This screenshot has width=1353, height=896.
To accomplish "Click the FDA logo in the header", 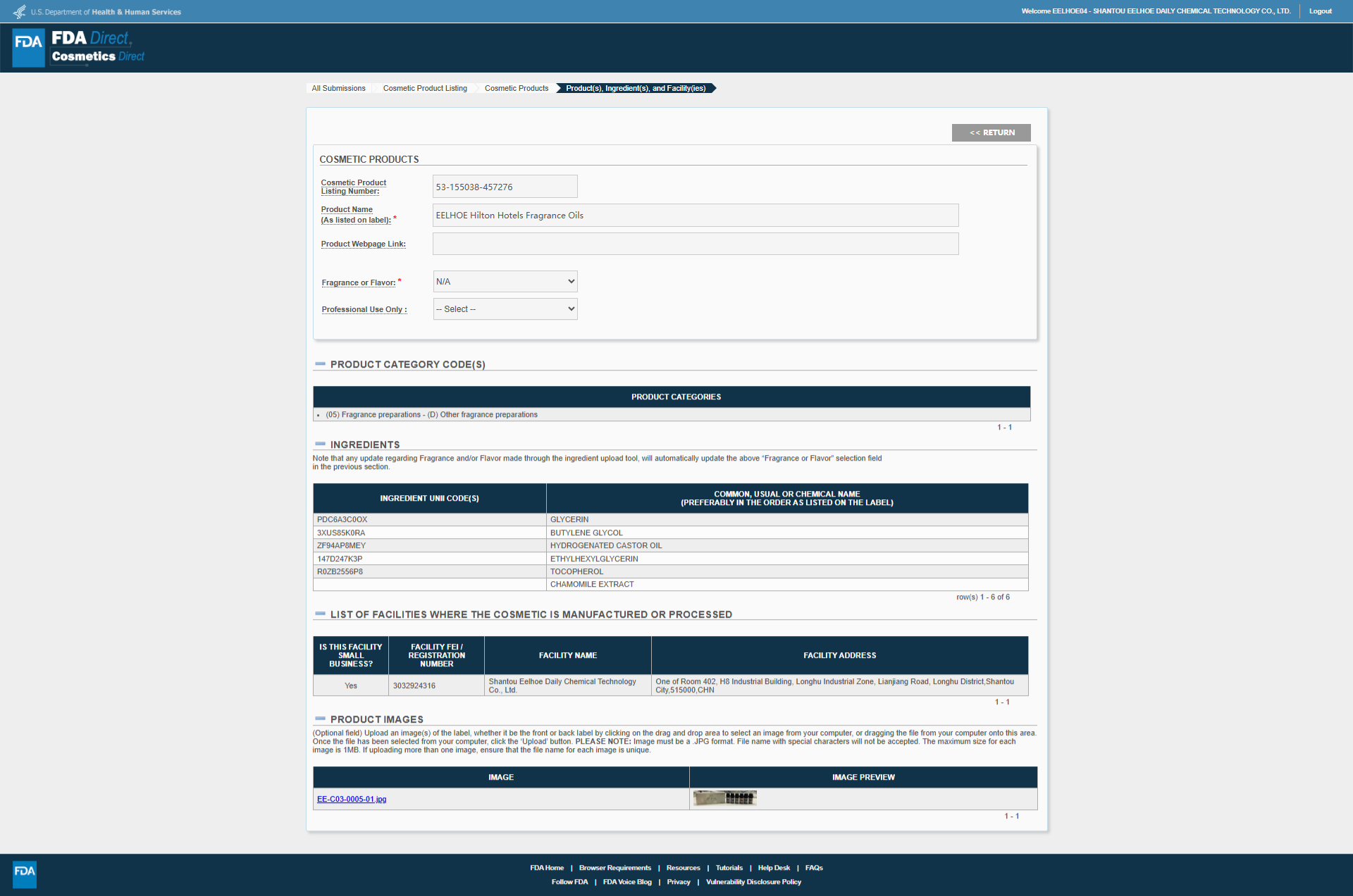I will (x=29, y=47).
